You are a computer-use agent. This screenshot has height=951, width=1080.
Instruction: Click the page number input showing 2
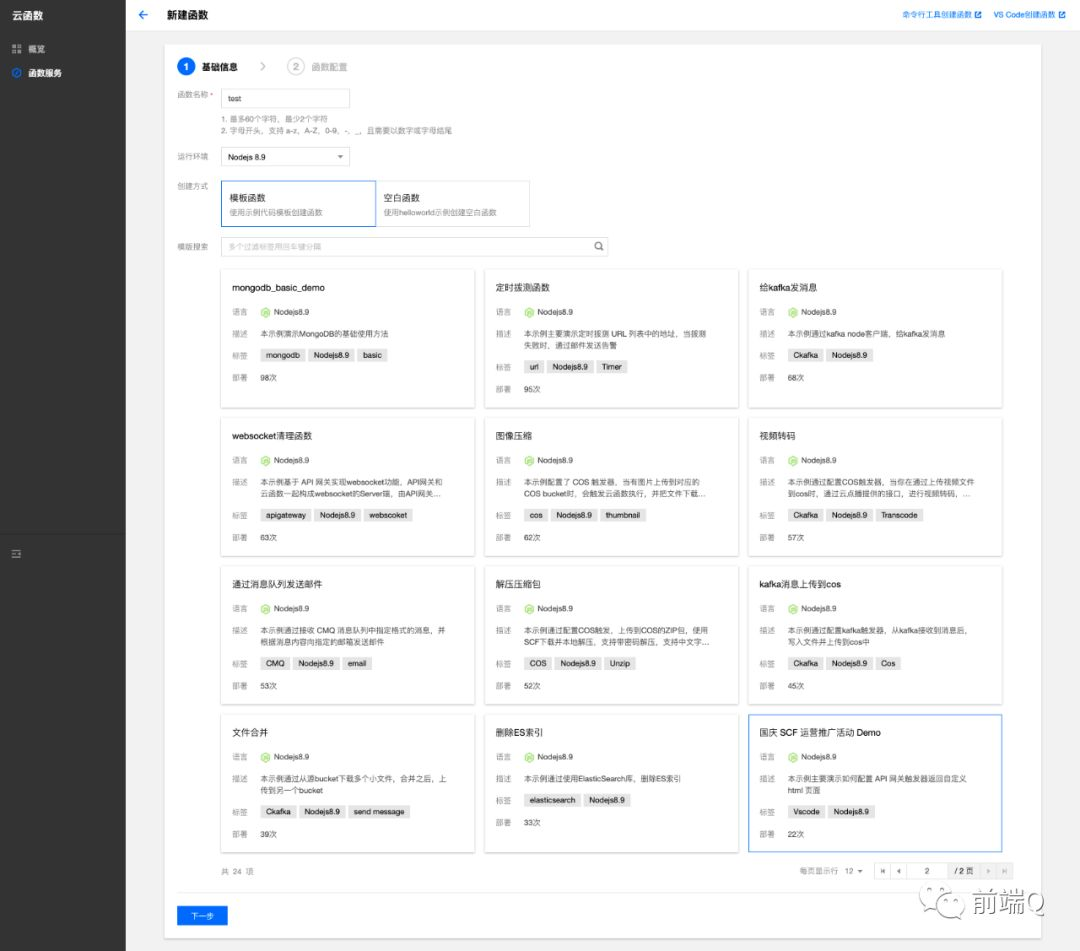[927, 871]
